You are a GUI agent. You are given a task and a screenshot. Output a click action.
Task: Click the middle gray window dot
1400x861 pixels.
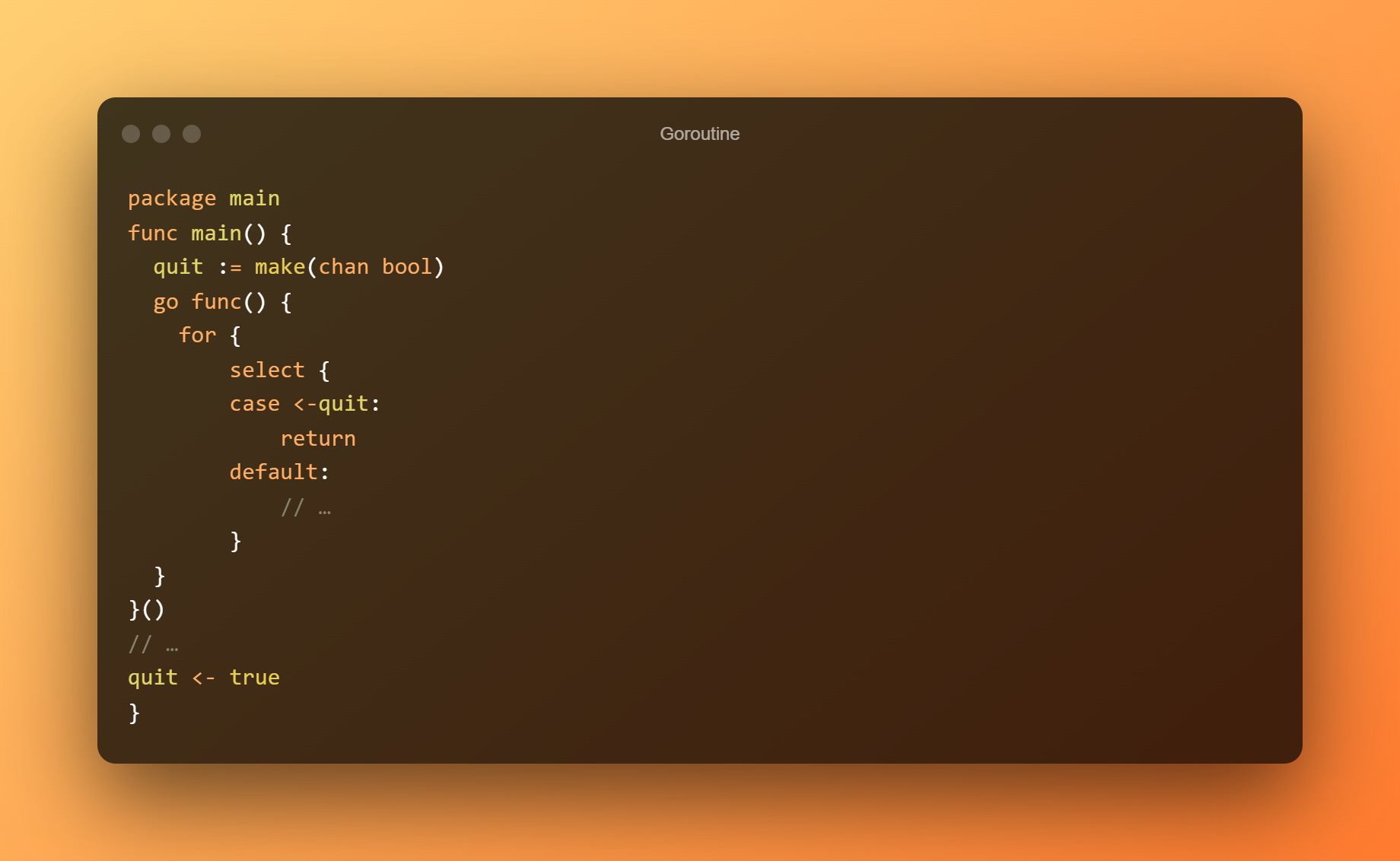tap(161, 134)
